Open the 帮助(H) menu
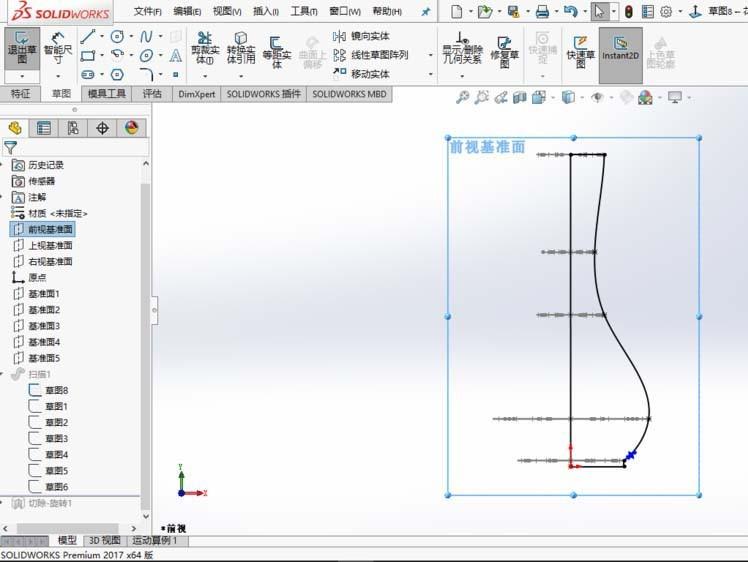This screenshot has height=562, width=748. point(387,11)
